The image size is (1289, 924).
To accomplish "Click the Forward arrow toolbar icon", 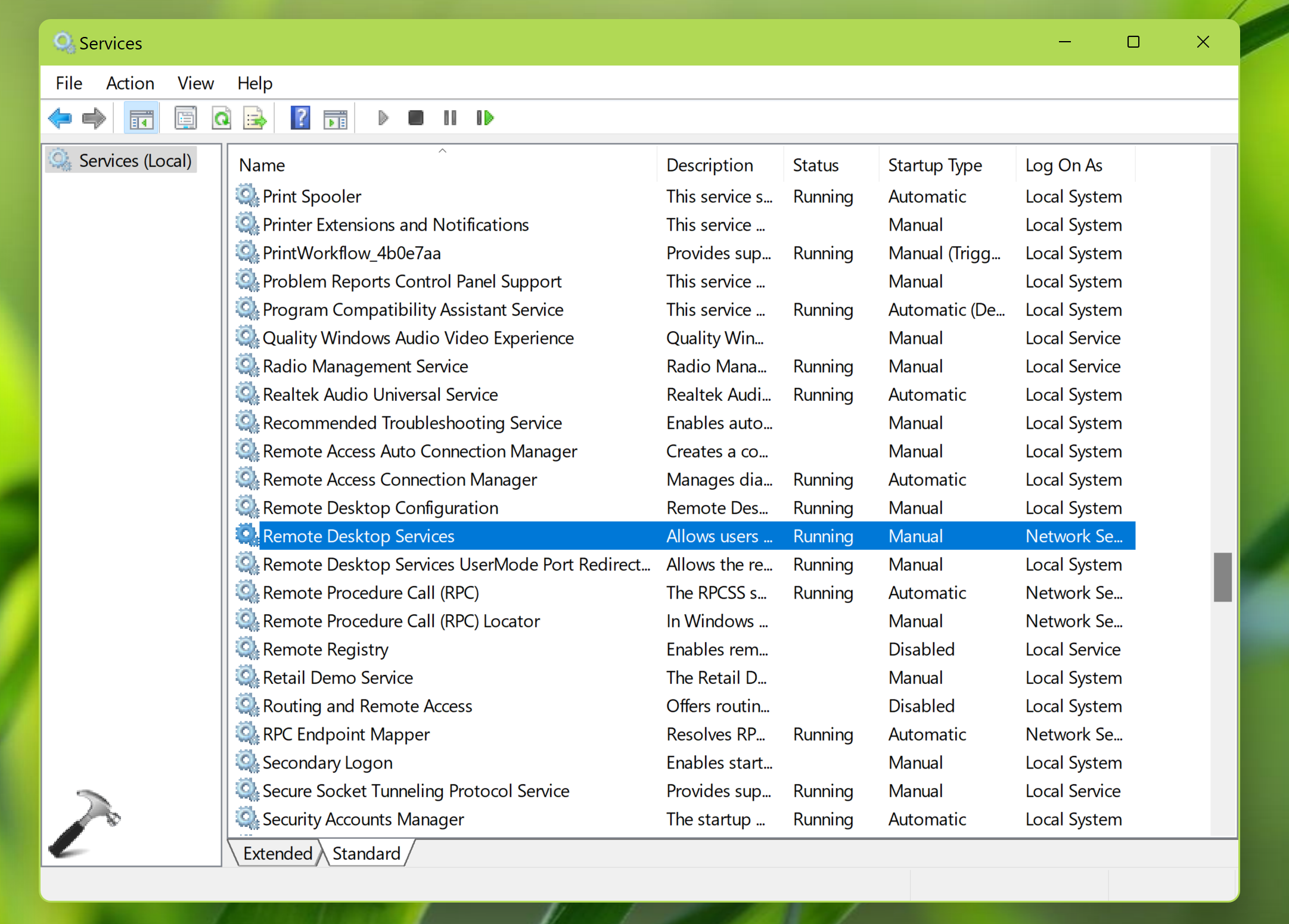I will coord(94,118).
